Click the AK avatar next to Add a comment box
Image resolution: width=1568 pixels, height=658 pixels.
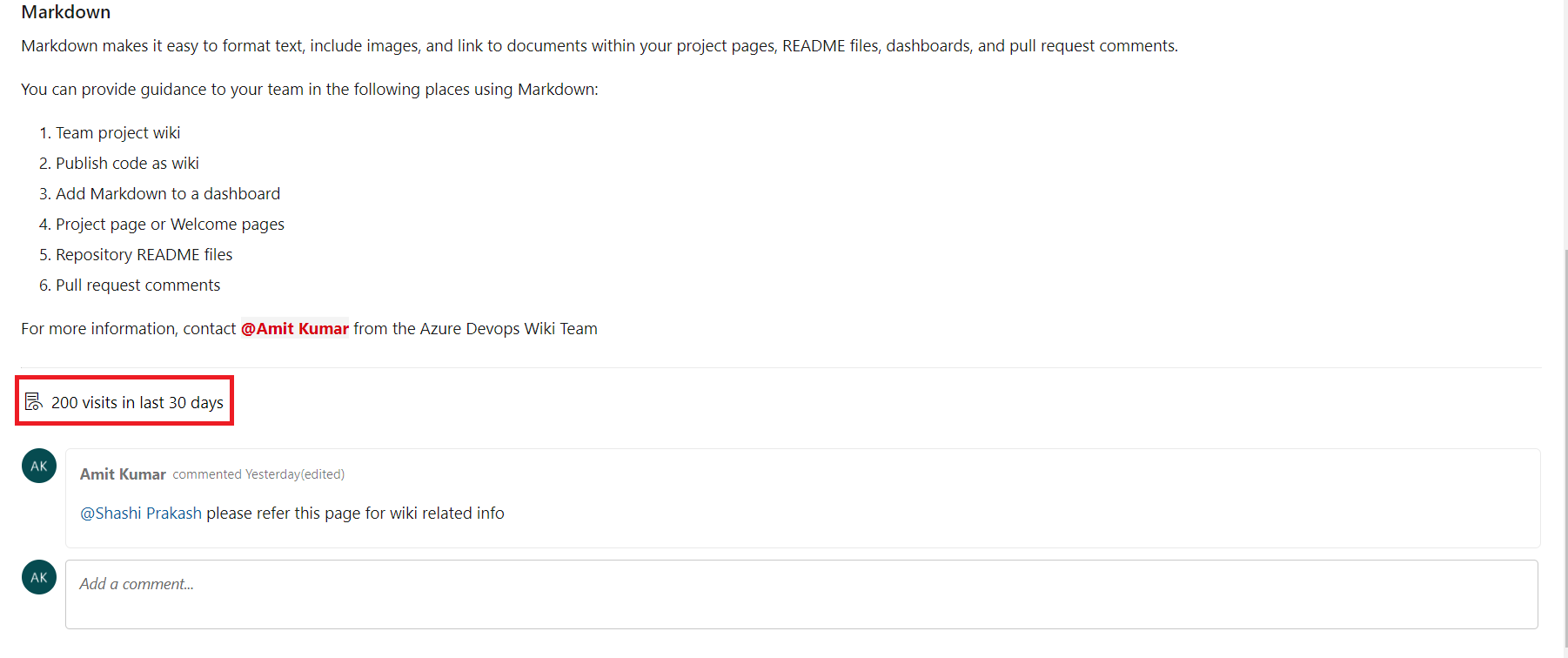pos(39,577)
